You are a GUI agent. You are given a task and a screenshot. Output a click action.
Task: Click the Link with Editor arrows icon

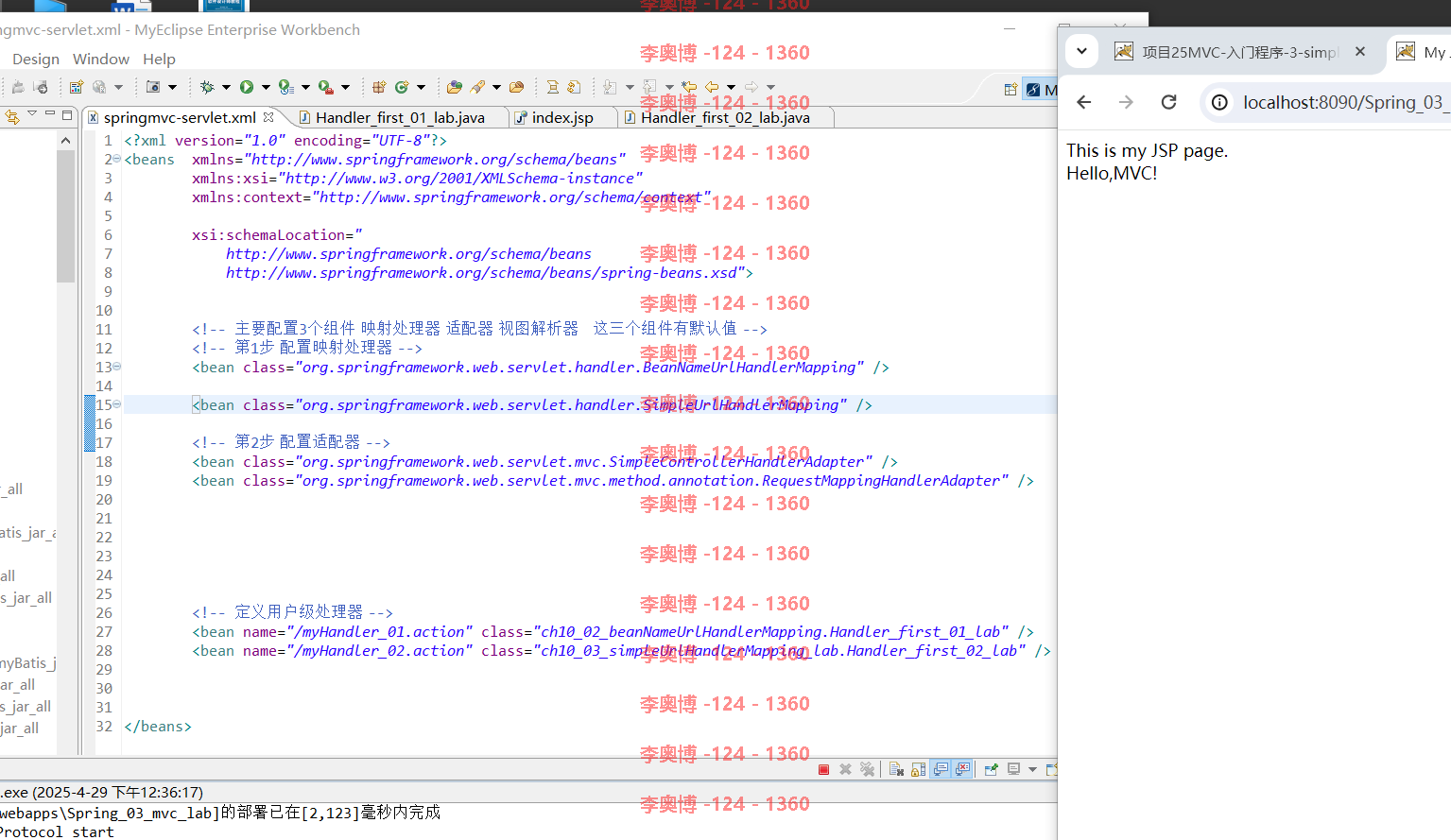click(x=11, y=116)
